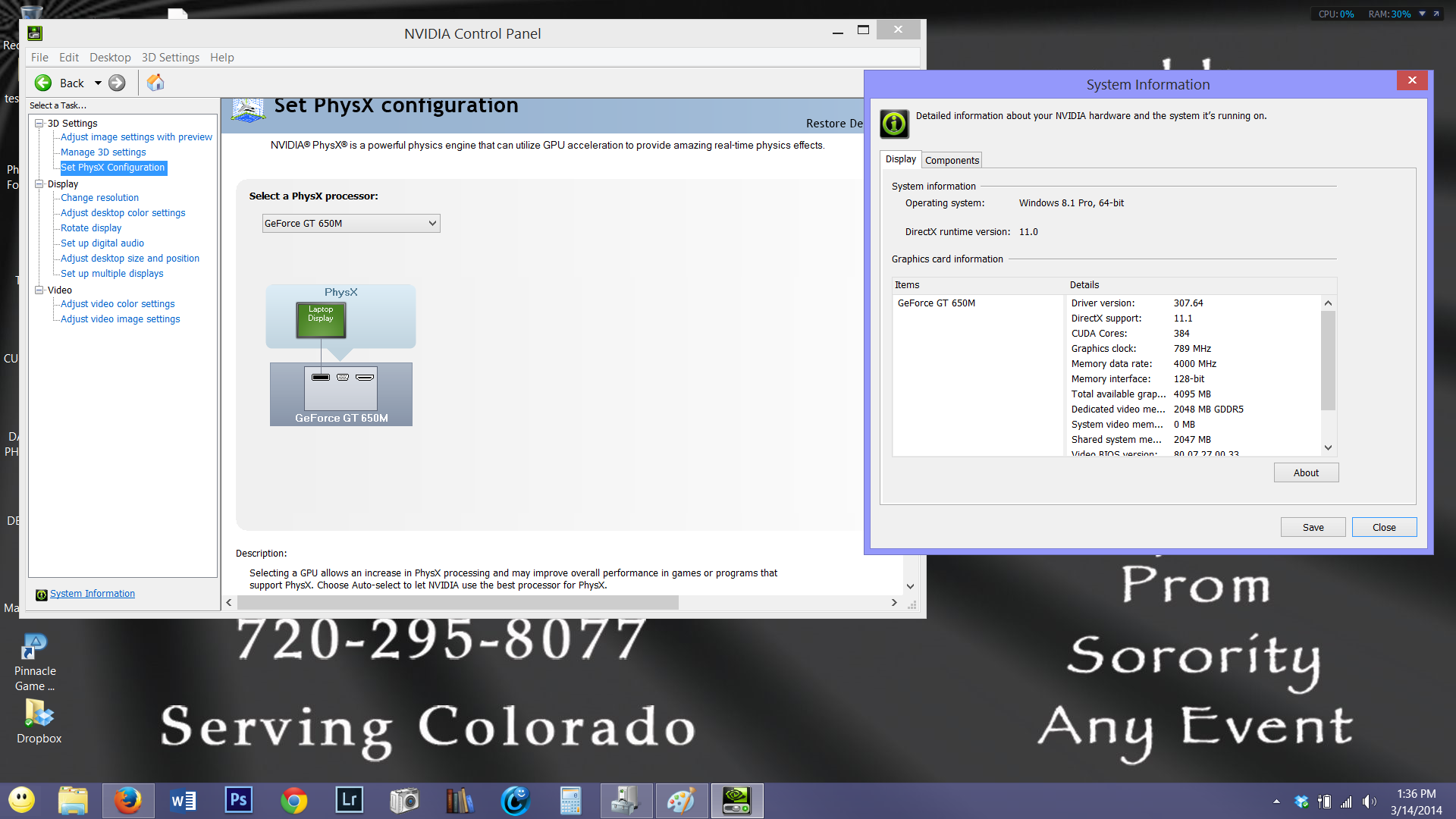Click the horizontal scrollbar right arrow
Screen dimensions: 1456x819
(894, 602)
